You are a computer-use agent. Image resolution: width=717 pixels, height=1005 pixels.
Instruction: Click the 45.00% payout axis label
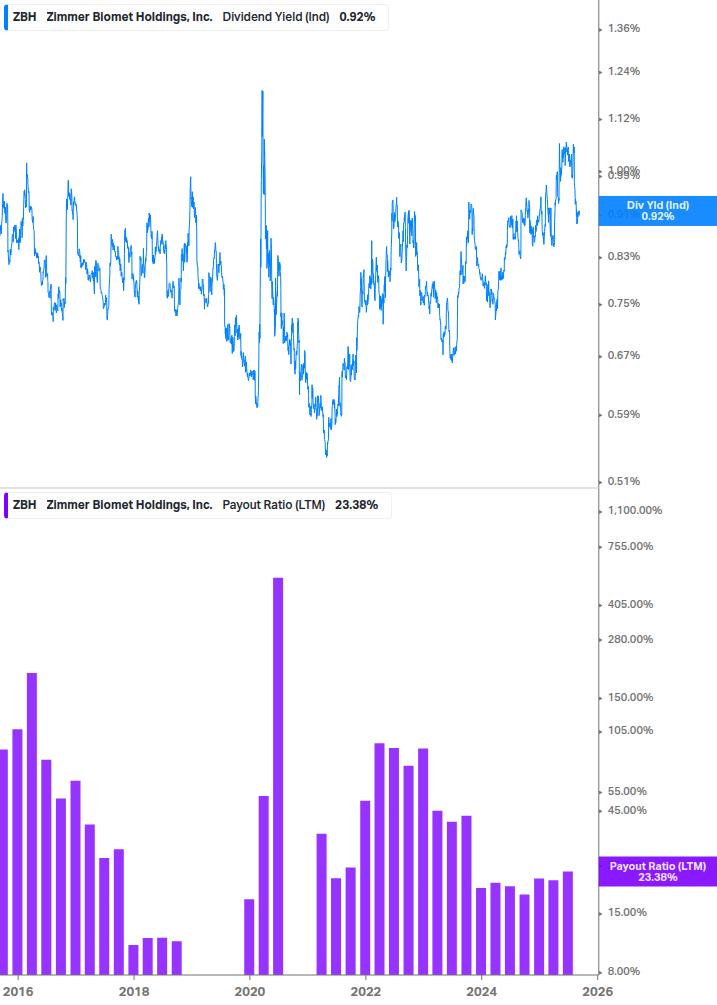[x=627, y=810]
